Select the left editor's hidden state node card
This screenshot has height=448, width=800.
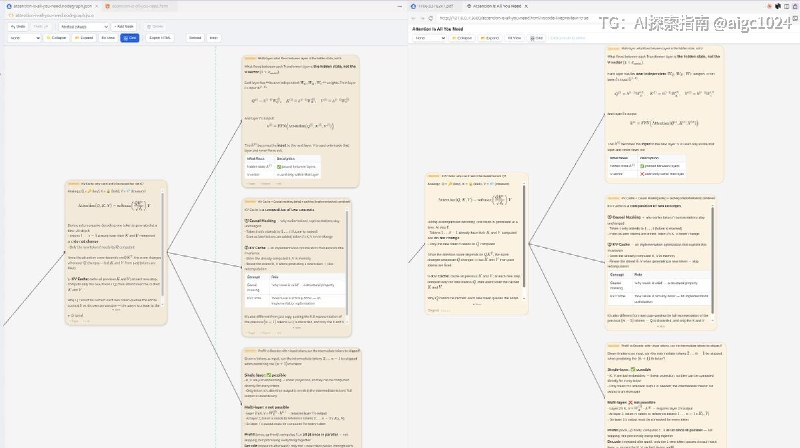300,121
